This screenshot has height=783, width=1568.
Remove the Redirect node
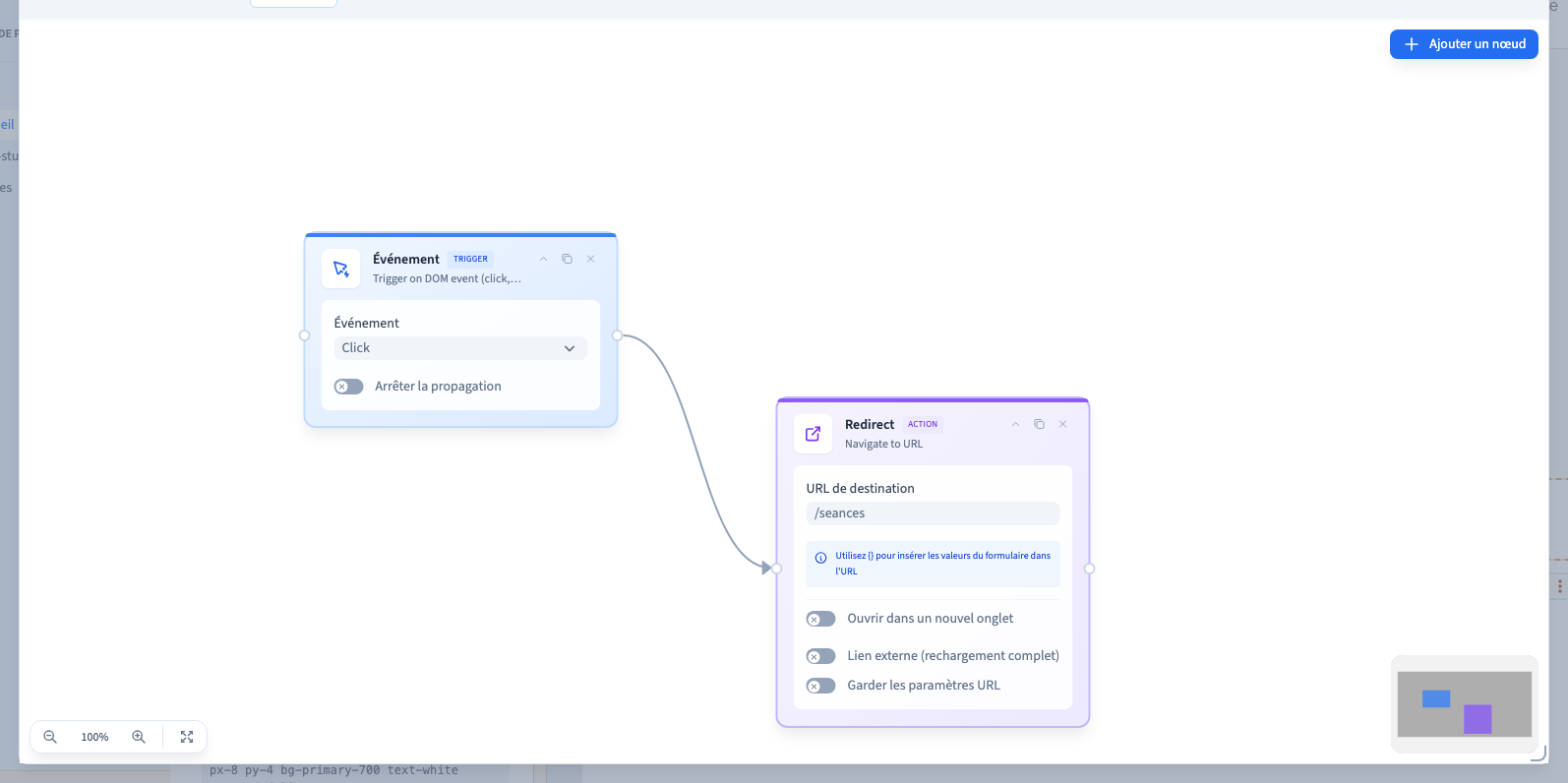pyautogui.click(x=1062, y=424)
